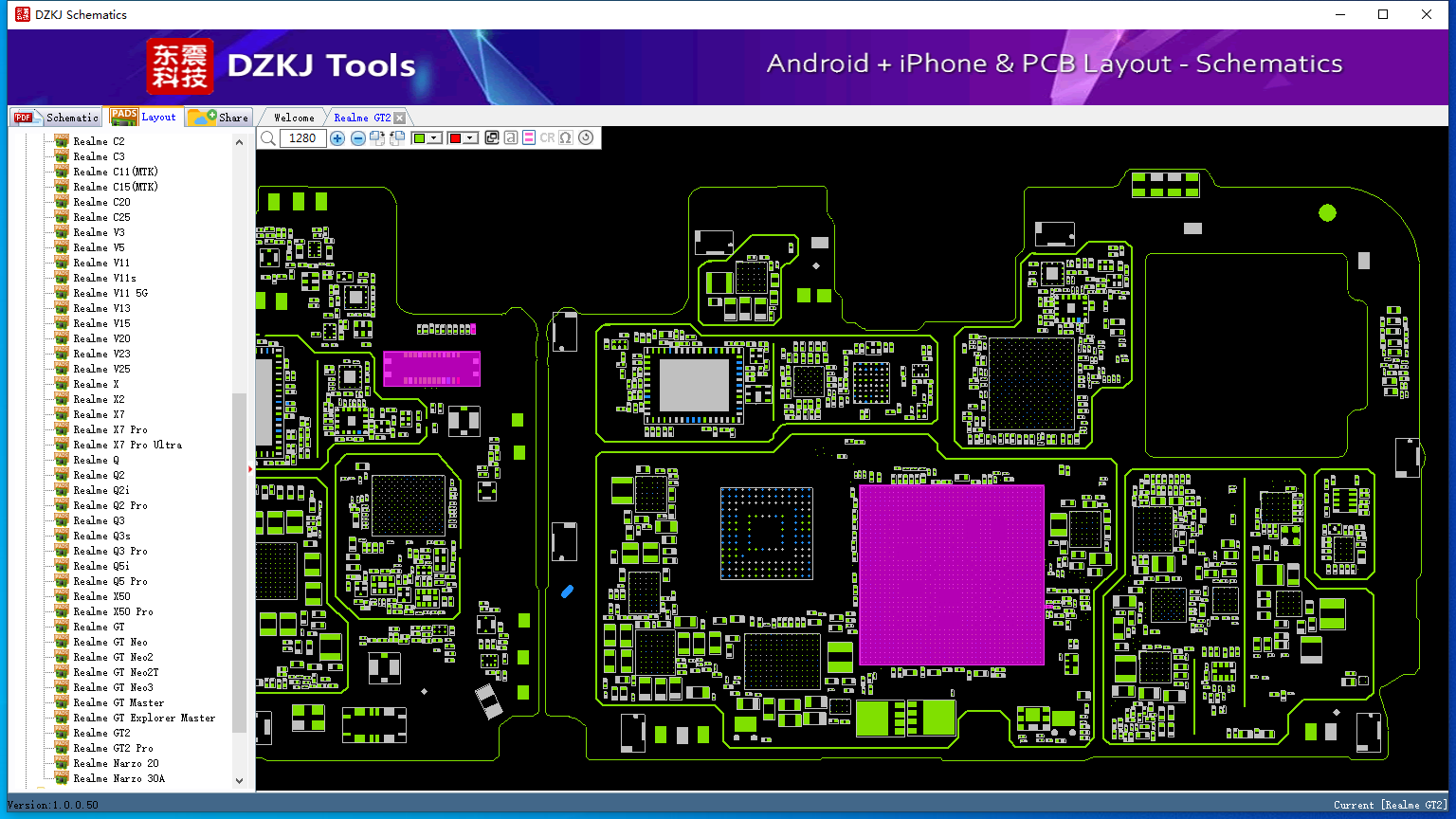Screen dimensions: 1456x819
Task: Open the Share tab
Action: pos(218,117)
